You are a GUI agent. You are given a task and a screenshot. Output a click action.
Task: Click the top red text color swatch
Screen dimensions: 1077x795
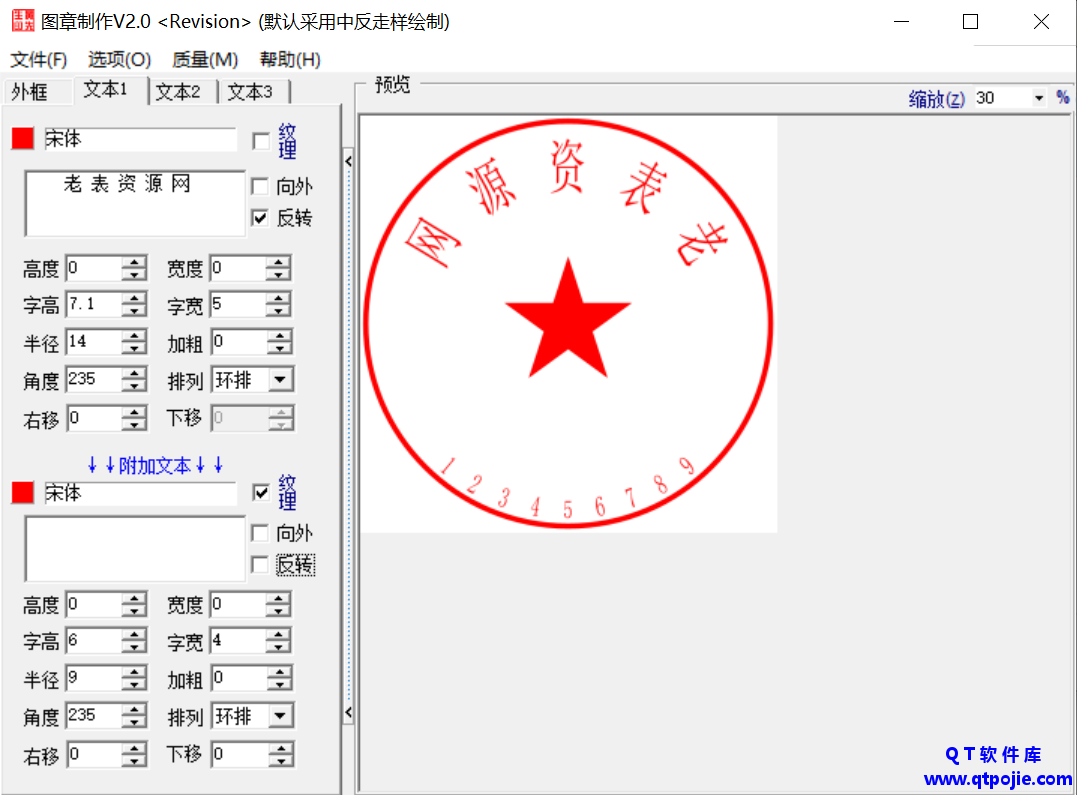[x=23, y=139]
